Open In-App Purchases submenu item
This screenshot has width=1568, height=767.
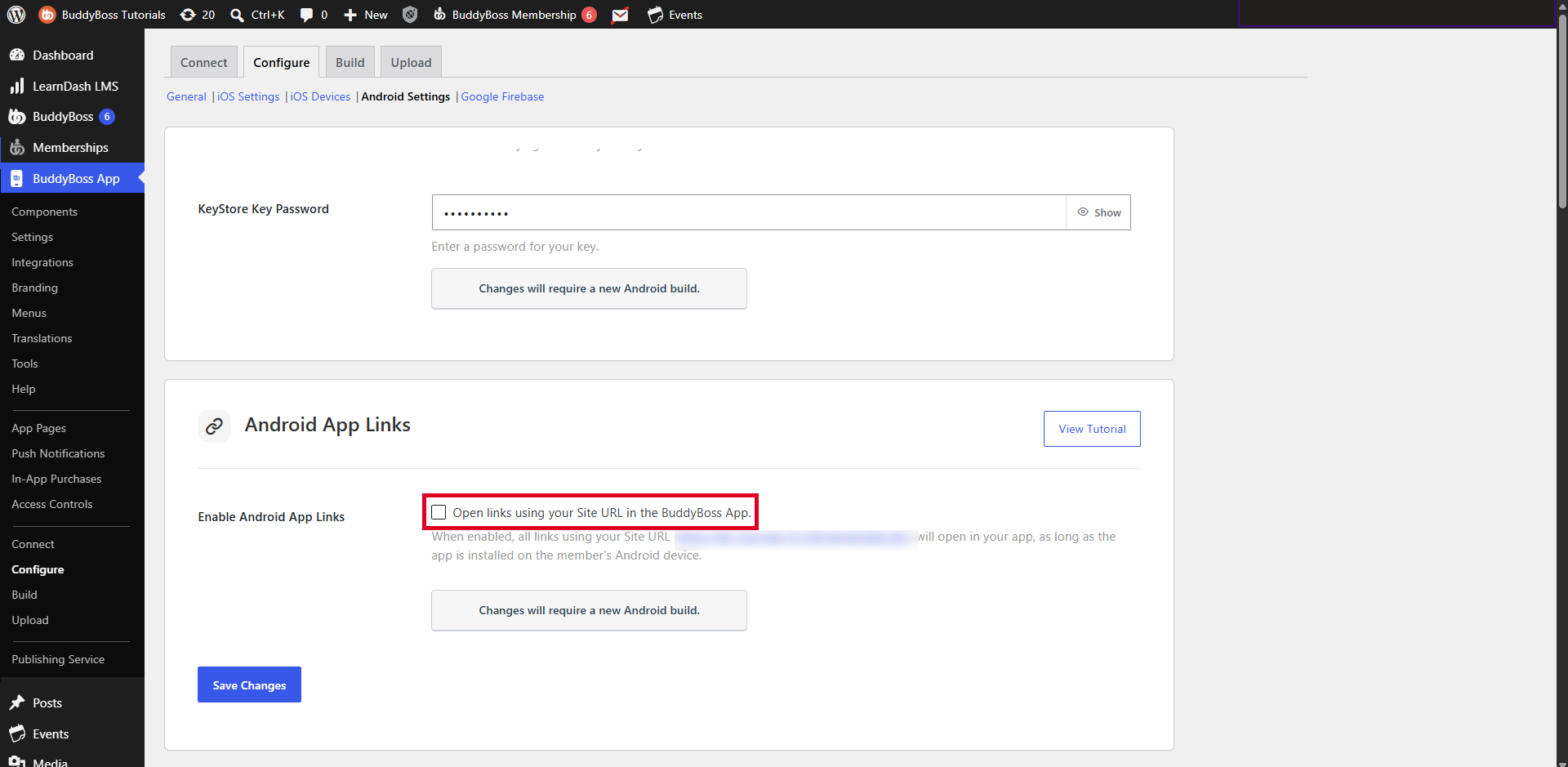(56, 479)
